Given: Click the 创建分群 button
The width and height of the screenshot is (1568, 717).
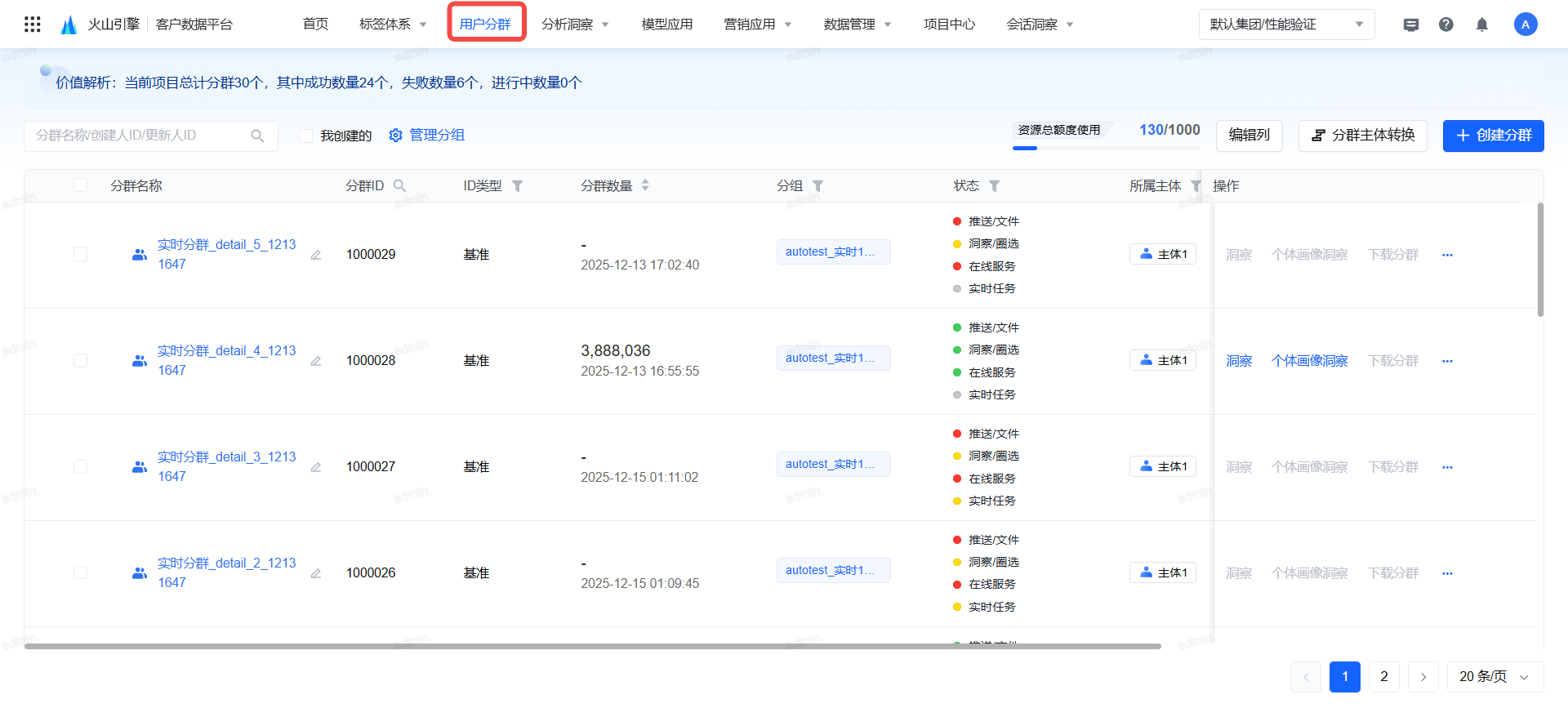Looking at the screenshot, I should coord(1493,136).
